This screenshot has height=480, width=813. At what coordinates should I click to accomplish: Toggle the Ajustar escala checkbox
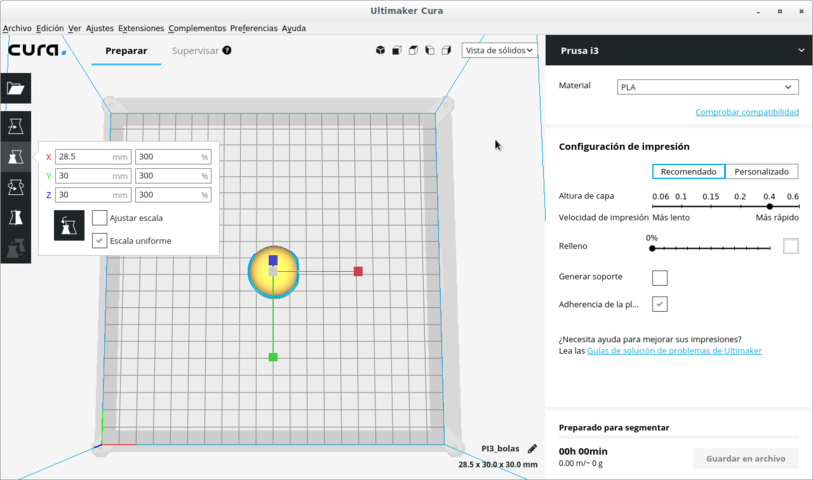[100, 218]
